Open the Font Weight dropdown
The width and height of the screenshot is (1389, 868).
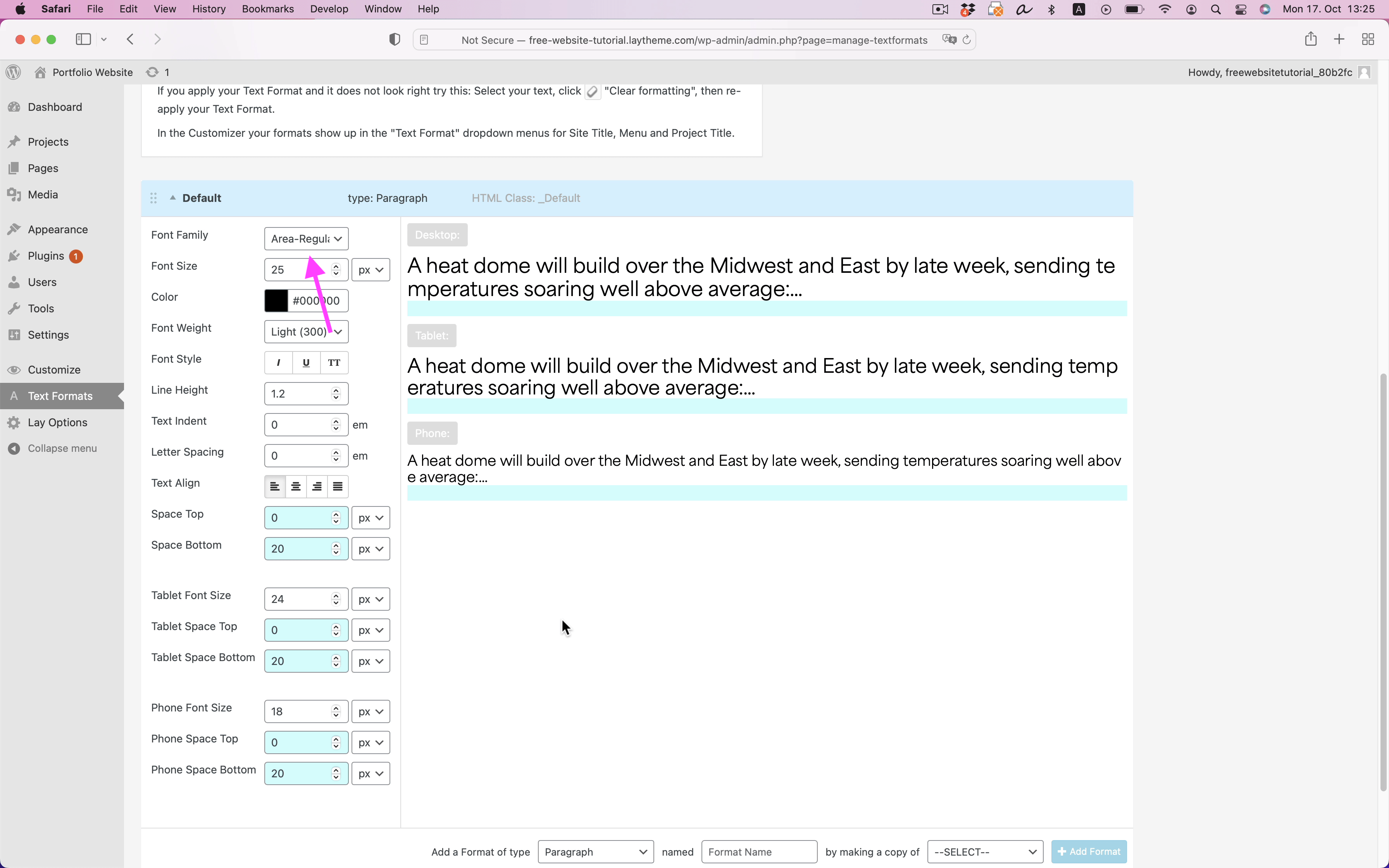(x=306, y=332)
